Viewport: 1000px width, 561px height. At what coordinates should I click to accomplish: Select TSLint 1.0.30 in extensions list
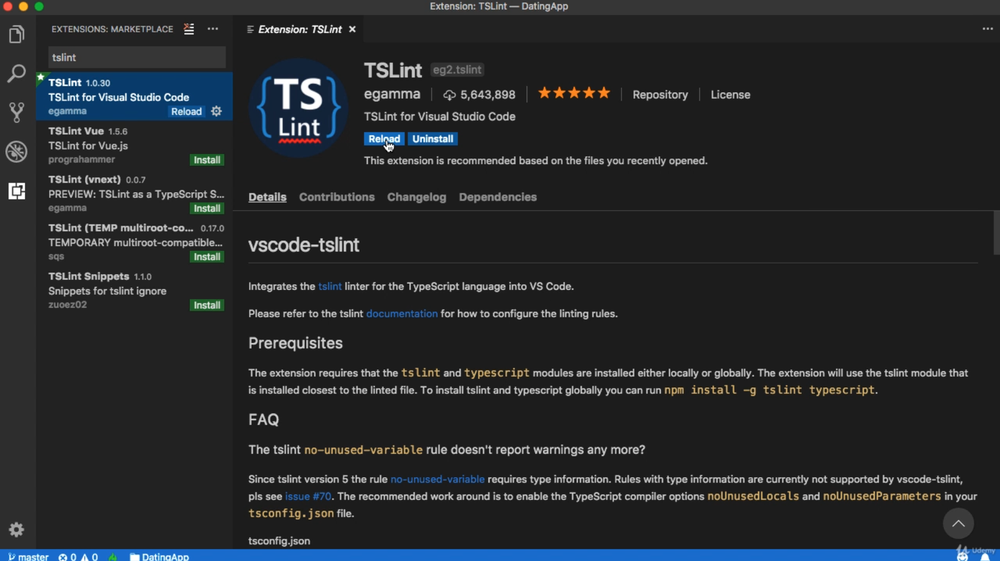coord(135,96)
